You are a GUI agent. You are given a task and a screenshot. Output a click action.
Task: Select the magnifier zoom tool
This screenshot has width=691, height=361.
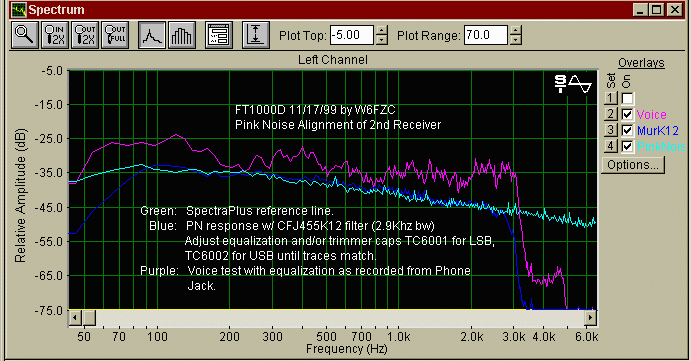pos(25,35)
